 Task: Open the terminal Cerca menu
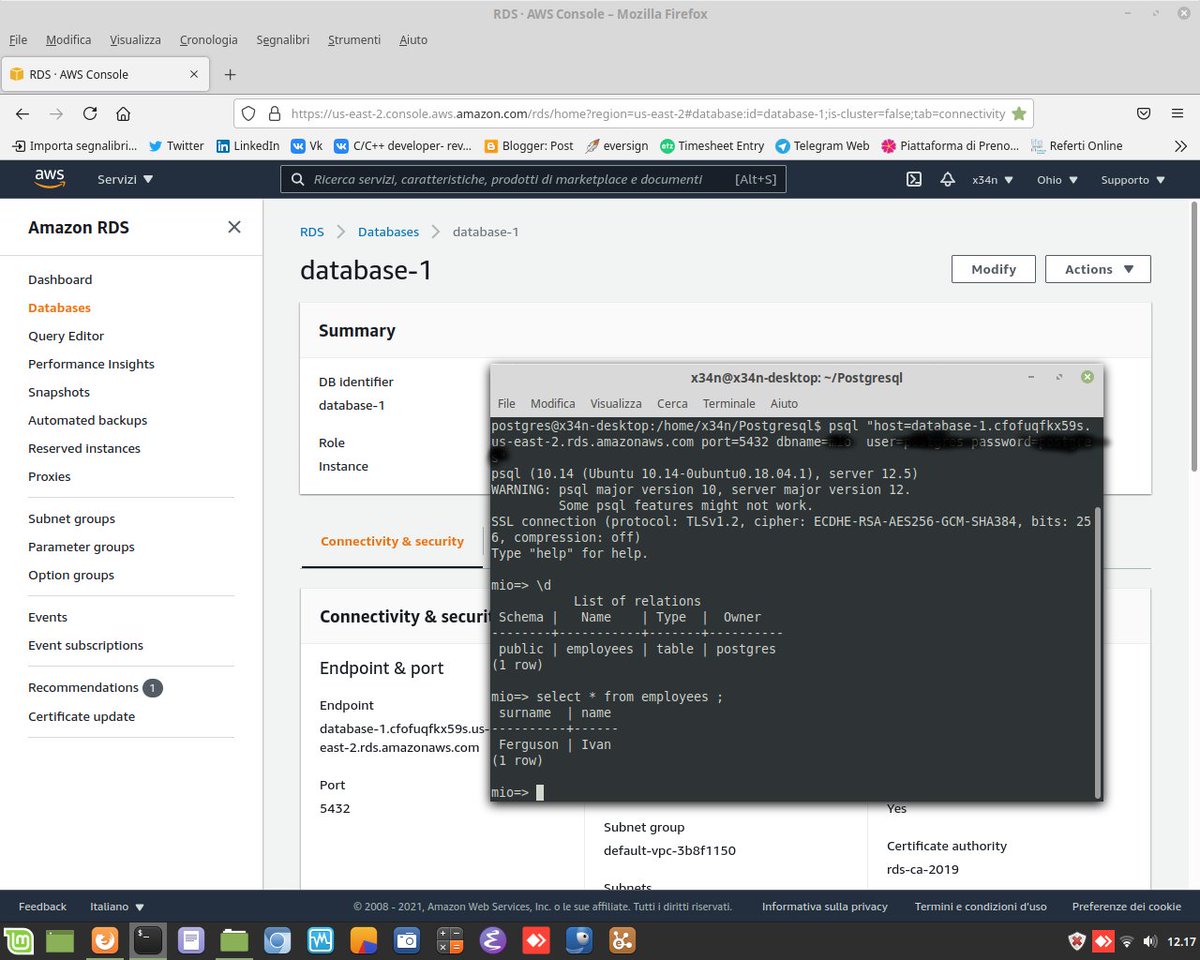[672, 403]
